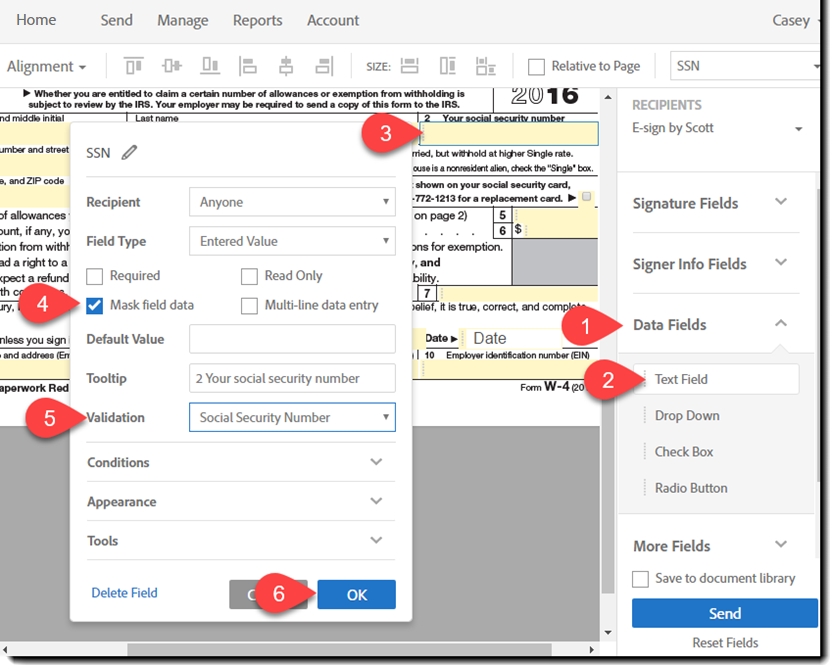Open the Send menu tab
Screen dimensions: 830x665
[x=116, y=20]
